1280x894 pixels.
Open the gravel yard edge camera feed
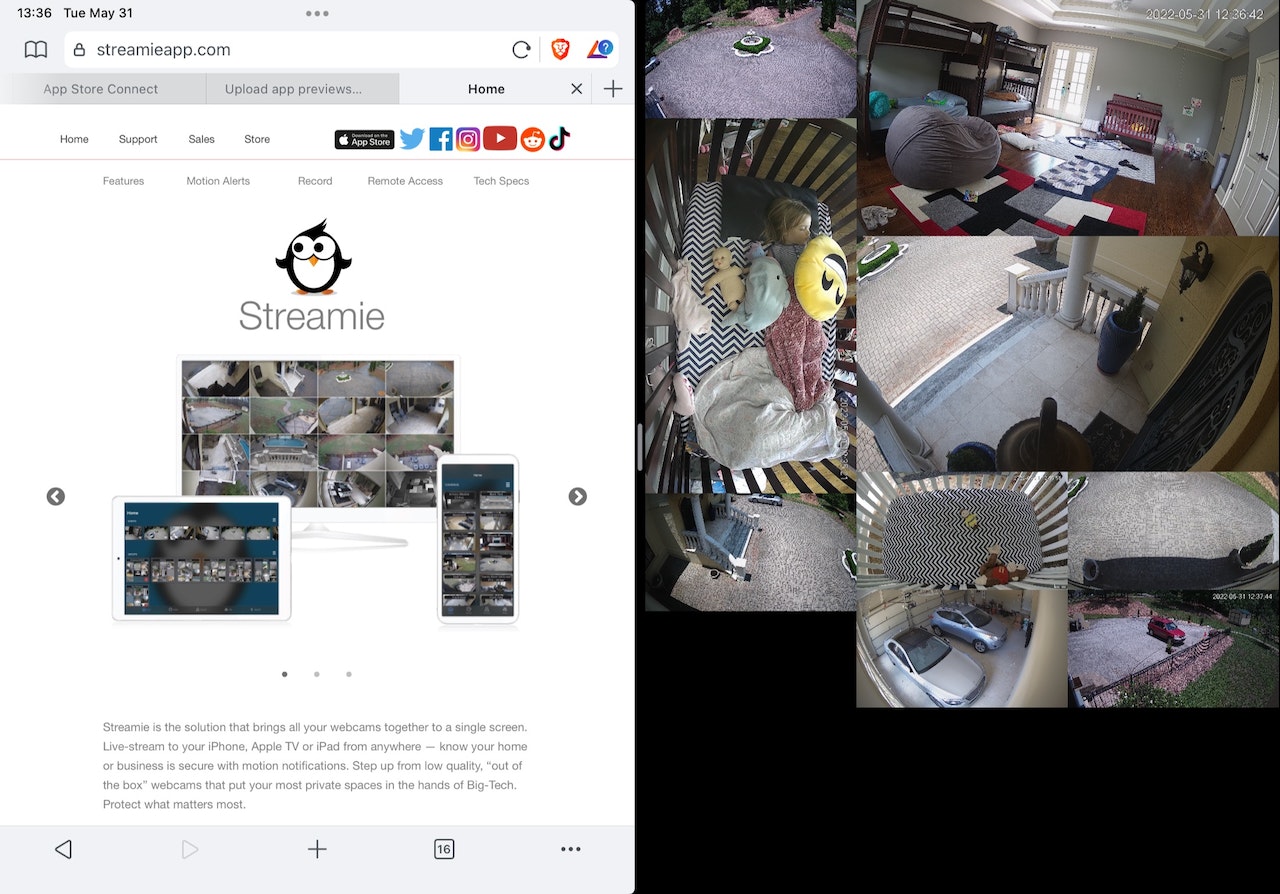pyautogui.click(x=1174, y=530)
